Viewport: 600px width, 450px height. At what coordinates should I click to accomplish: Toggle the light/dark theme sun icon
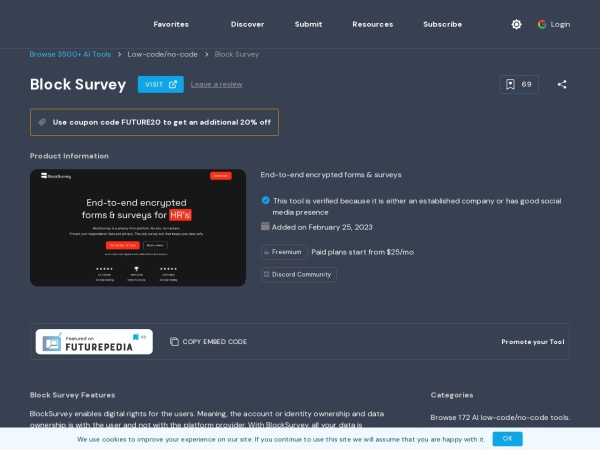pyautogui.click(x=516, y=24)
